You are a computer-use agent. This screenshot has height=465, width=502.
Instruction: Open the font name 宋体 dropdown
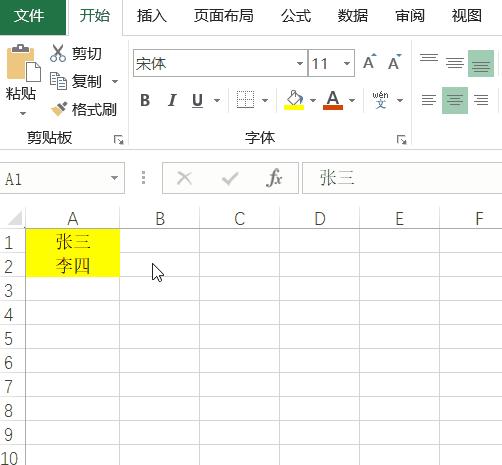click(300, 63)
